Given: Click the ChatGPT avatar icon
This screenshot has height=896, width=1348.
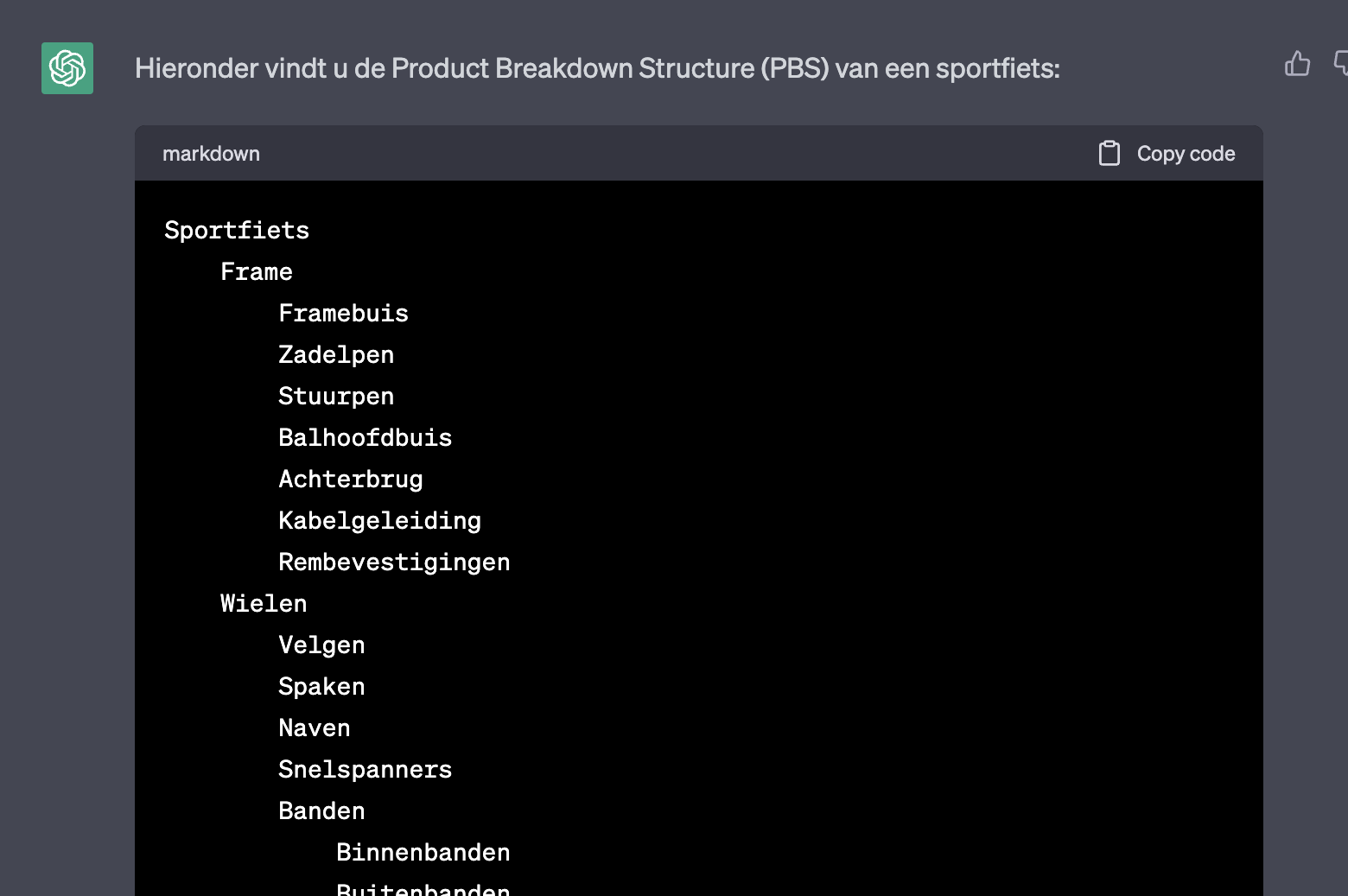Looking at the screenshot, I should [x=67, y=68].
